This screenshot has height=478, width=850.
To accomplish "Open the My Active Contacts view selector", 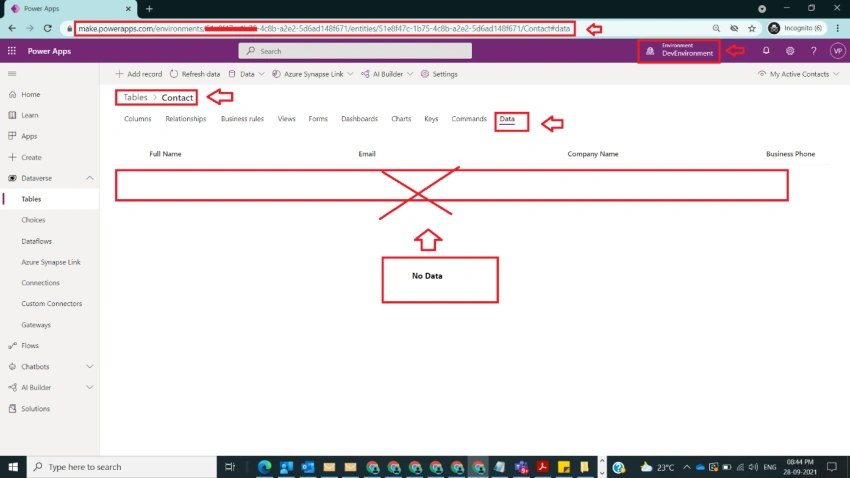I will point(799,74).
